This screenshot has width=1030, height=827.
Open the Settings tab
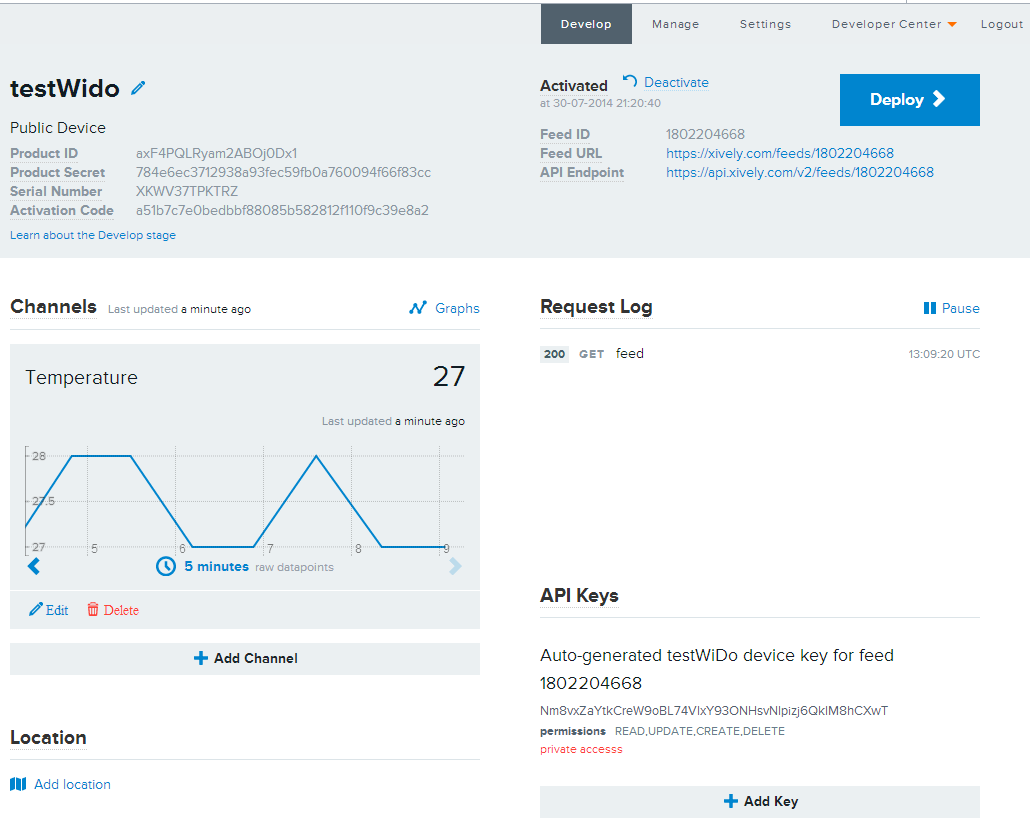[x=765, y=24]
